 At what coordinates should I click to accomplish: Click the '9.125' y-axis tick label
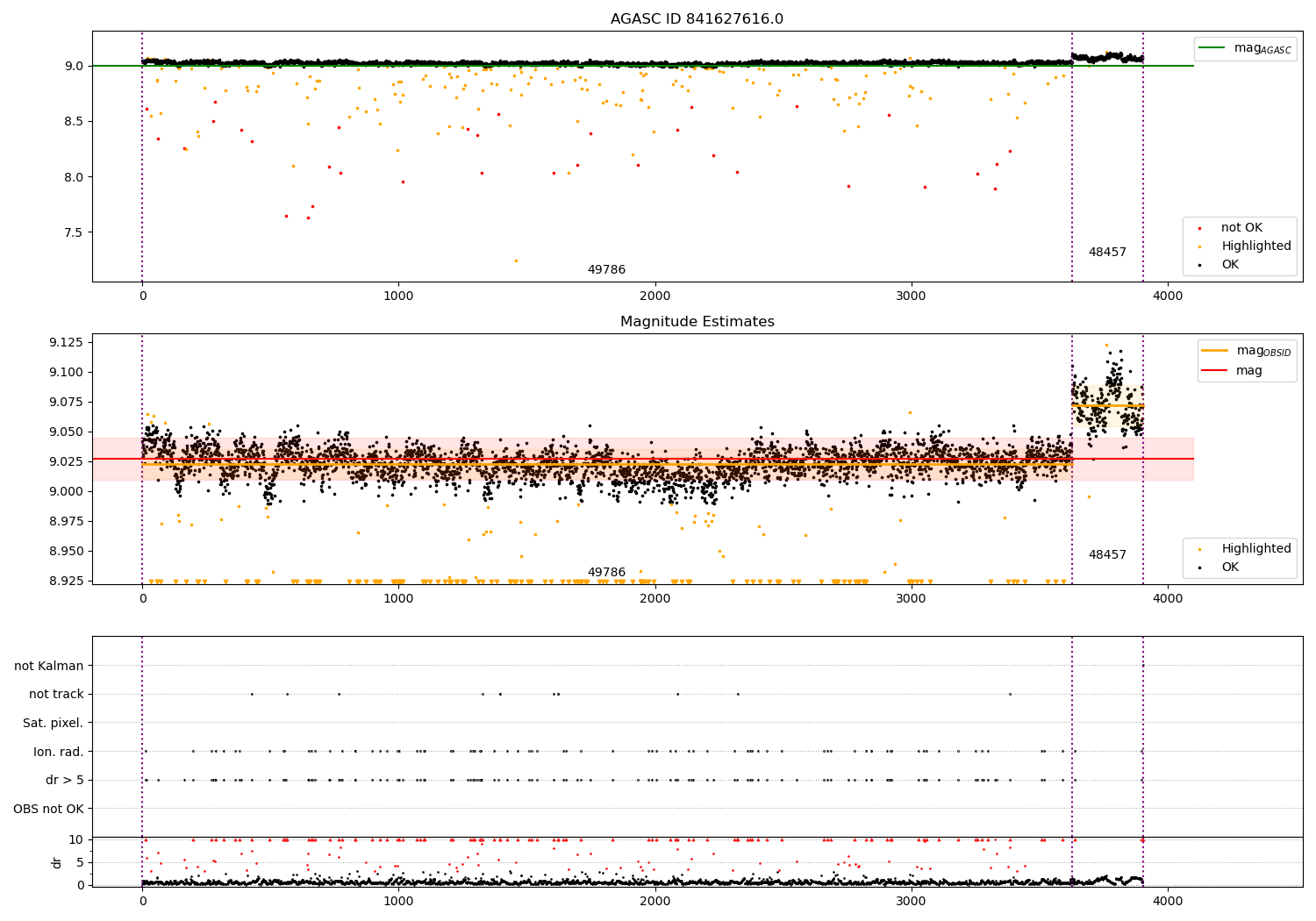(x=67, y=342)
